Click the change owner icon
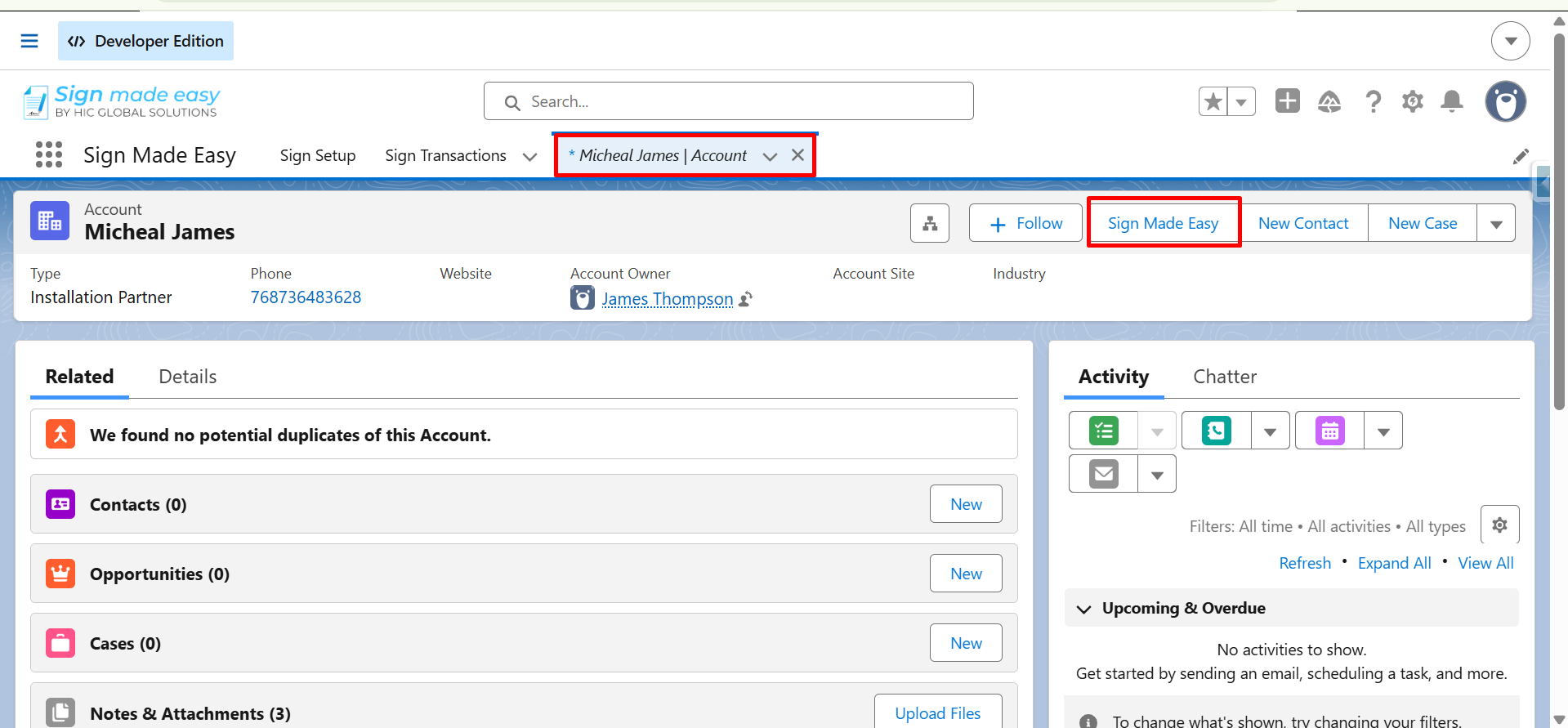 pos(745,299)
